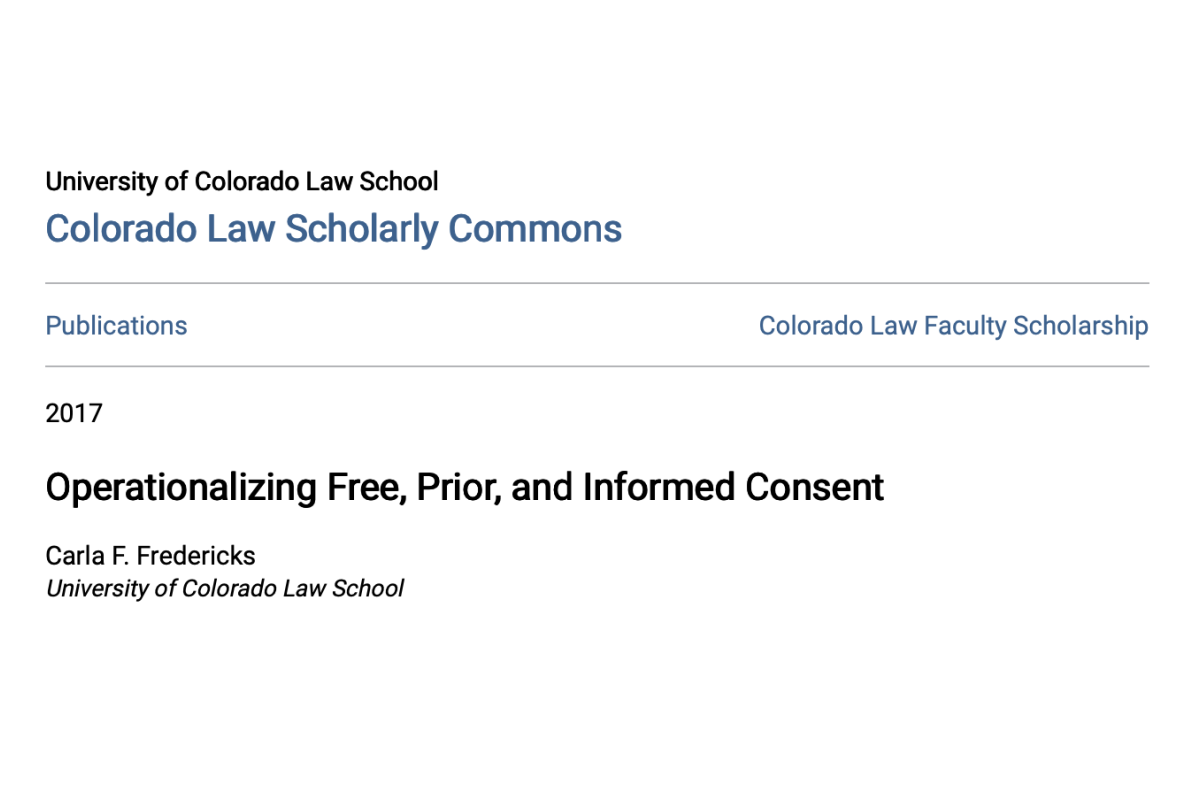
Task: Click the word Scholarship in the right-side link
Action: (1080, 326)
